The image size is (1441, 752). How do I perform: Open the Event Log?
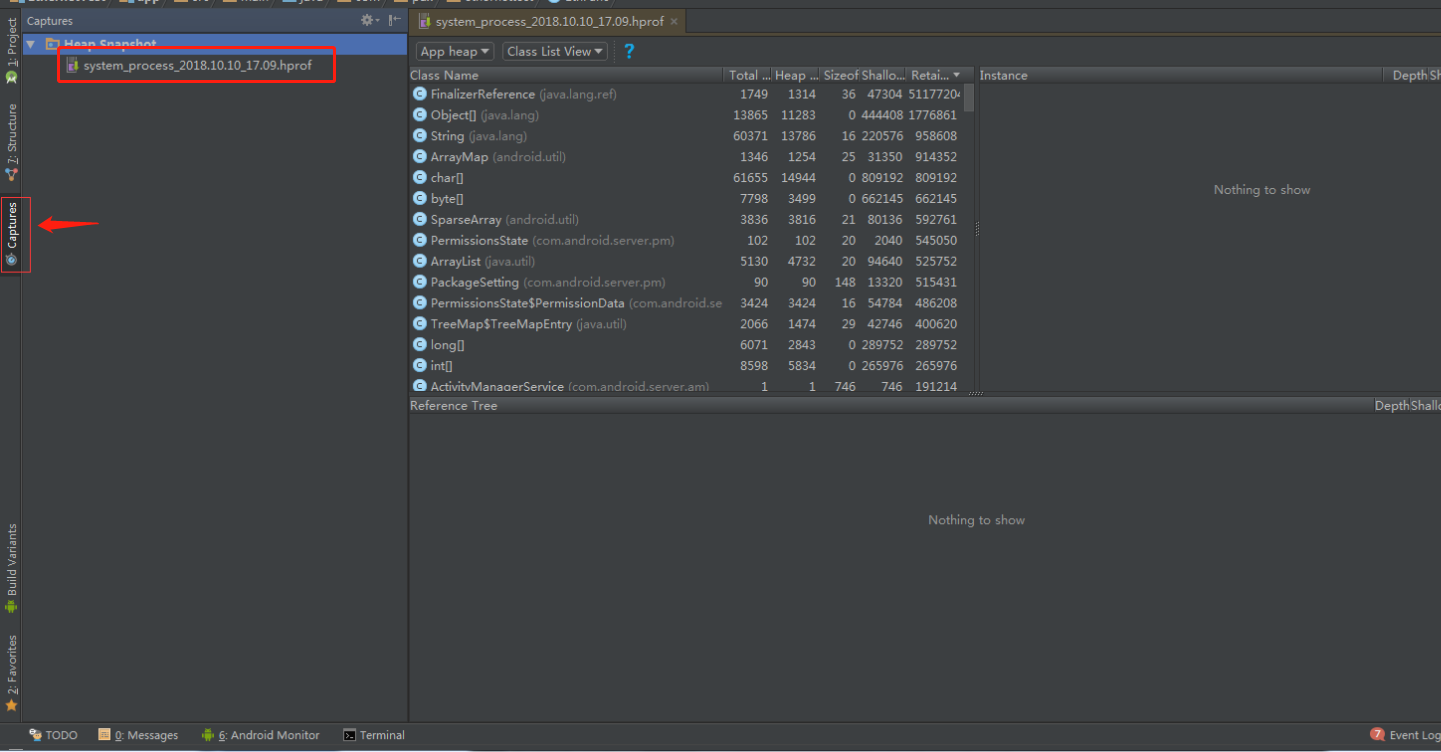pos(1405,735)
